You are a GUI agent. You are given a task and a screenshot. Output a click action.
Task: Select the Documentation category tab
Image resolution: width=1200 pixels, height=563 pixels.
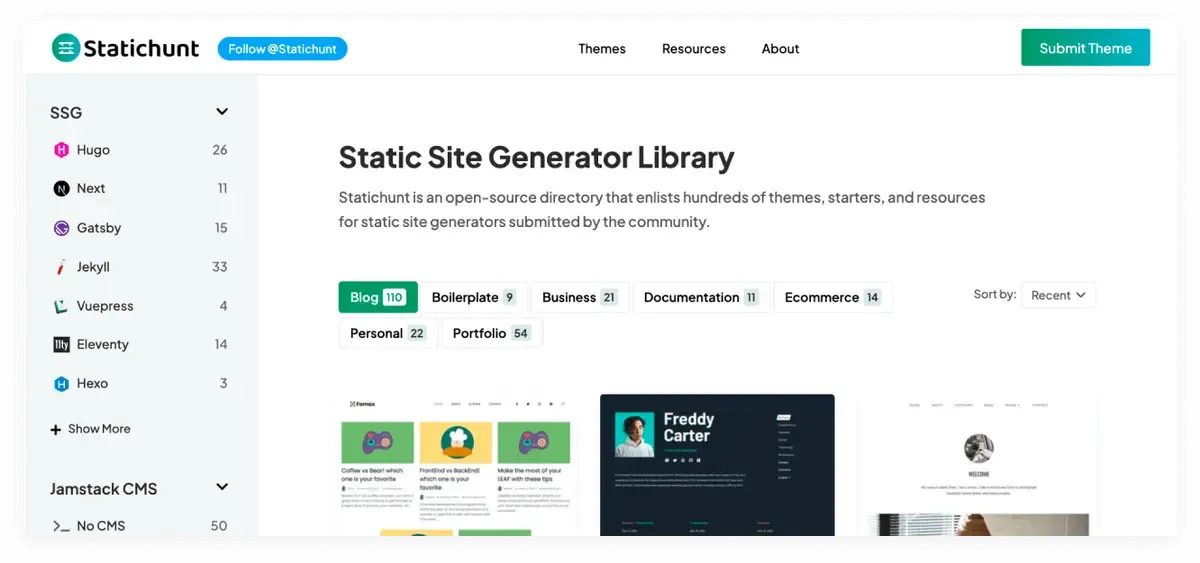point(701,297)
